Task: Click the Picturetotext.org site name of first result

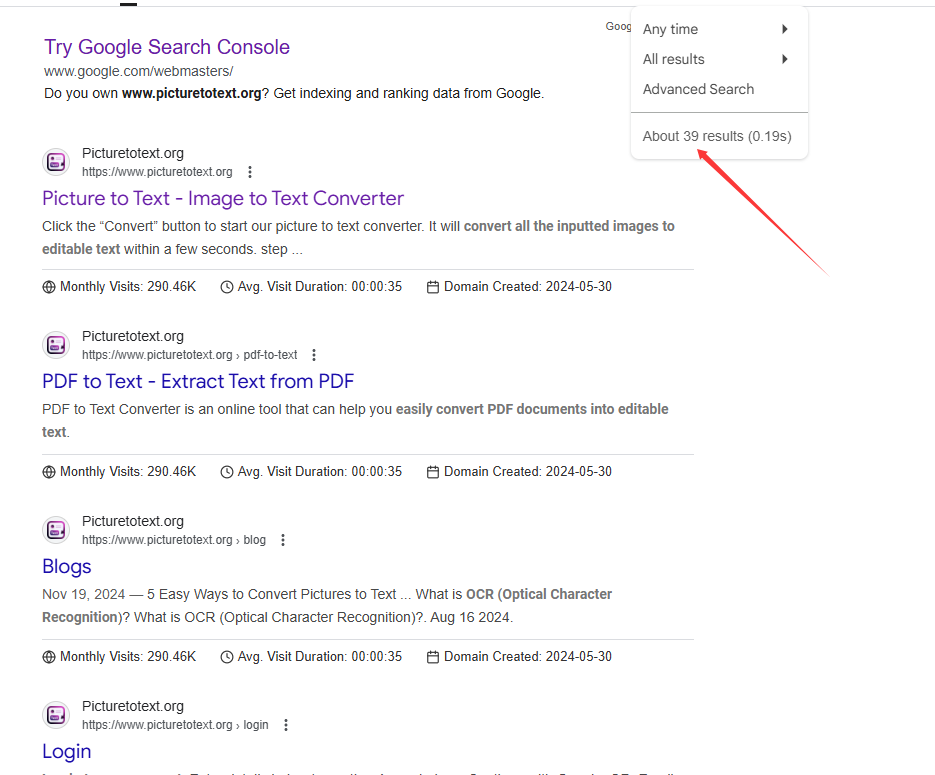Action: tap(133, 154)
